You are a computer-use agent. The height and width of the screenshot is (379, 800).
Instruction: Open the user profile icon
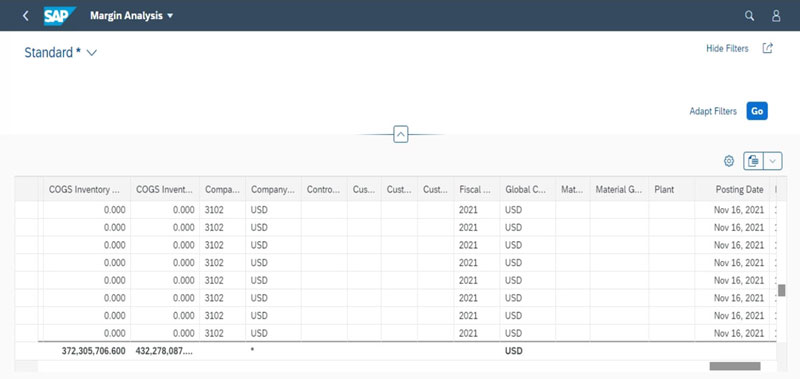[776, 16]
